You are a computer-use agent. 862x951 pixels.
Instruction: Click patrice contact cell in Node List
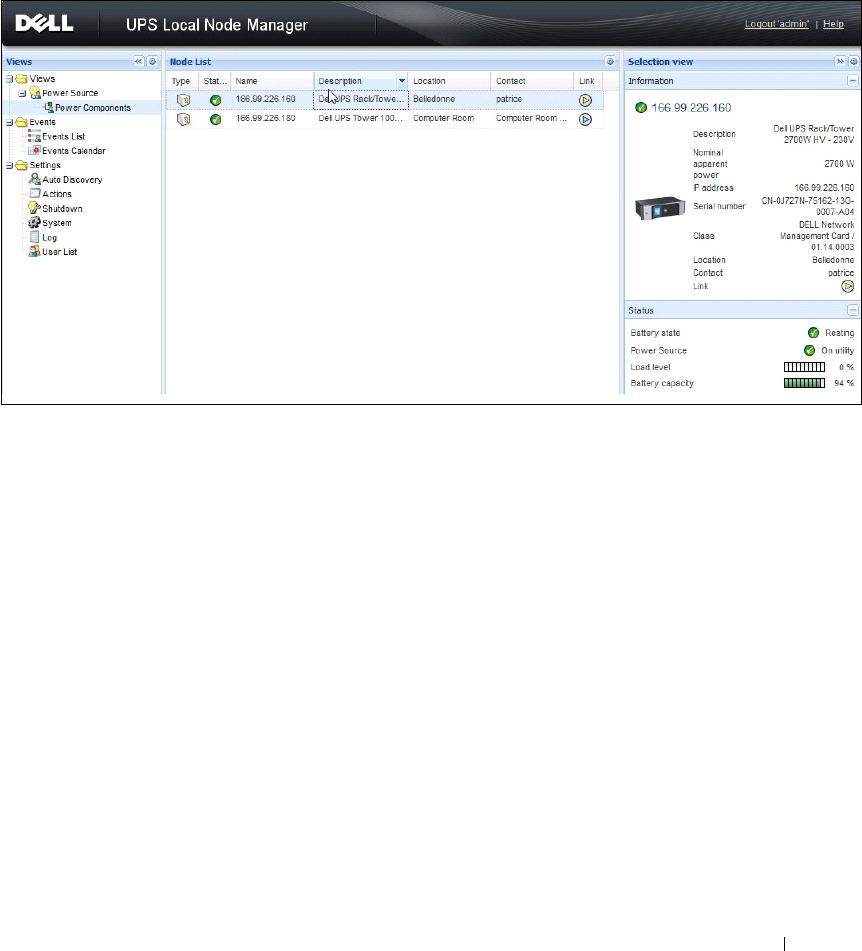click(x=508, y=99)
